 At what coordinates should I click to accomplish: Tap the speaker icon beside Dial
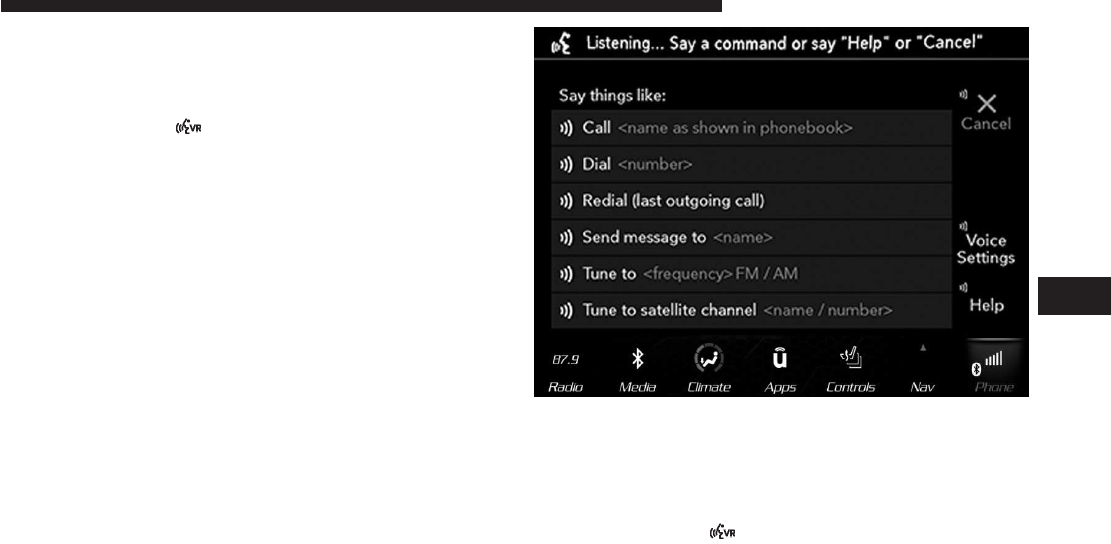pyautogui.click(x=566, y=165)
